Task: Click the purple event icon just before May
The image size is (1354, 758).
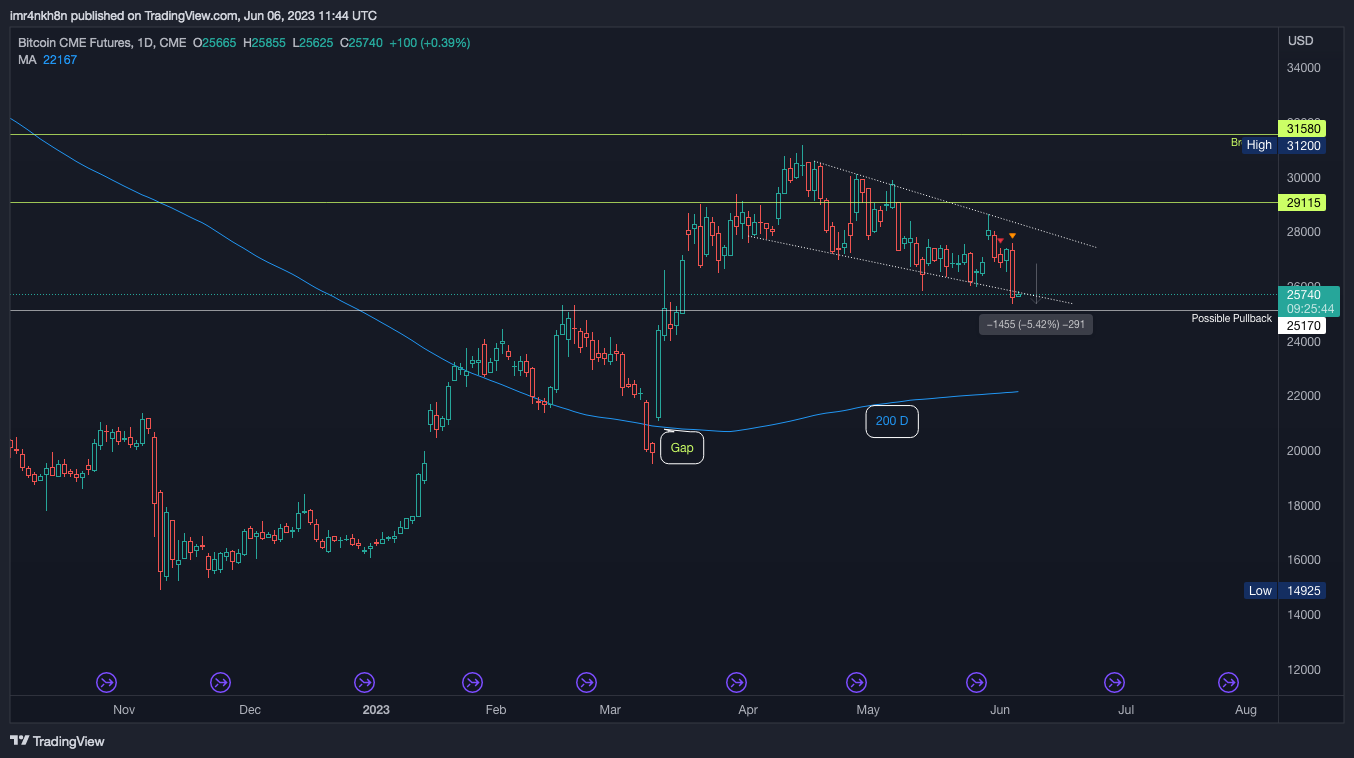Action: pos(856,682)
